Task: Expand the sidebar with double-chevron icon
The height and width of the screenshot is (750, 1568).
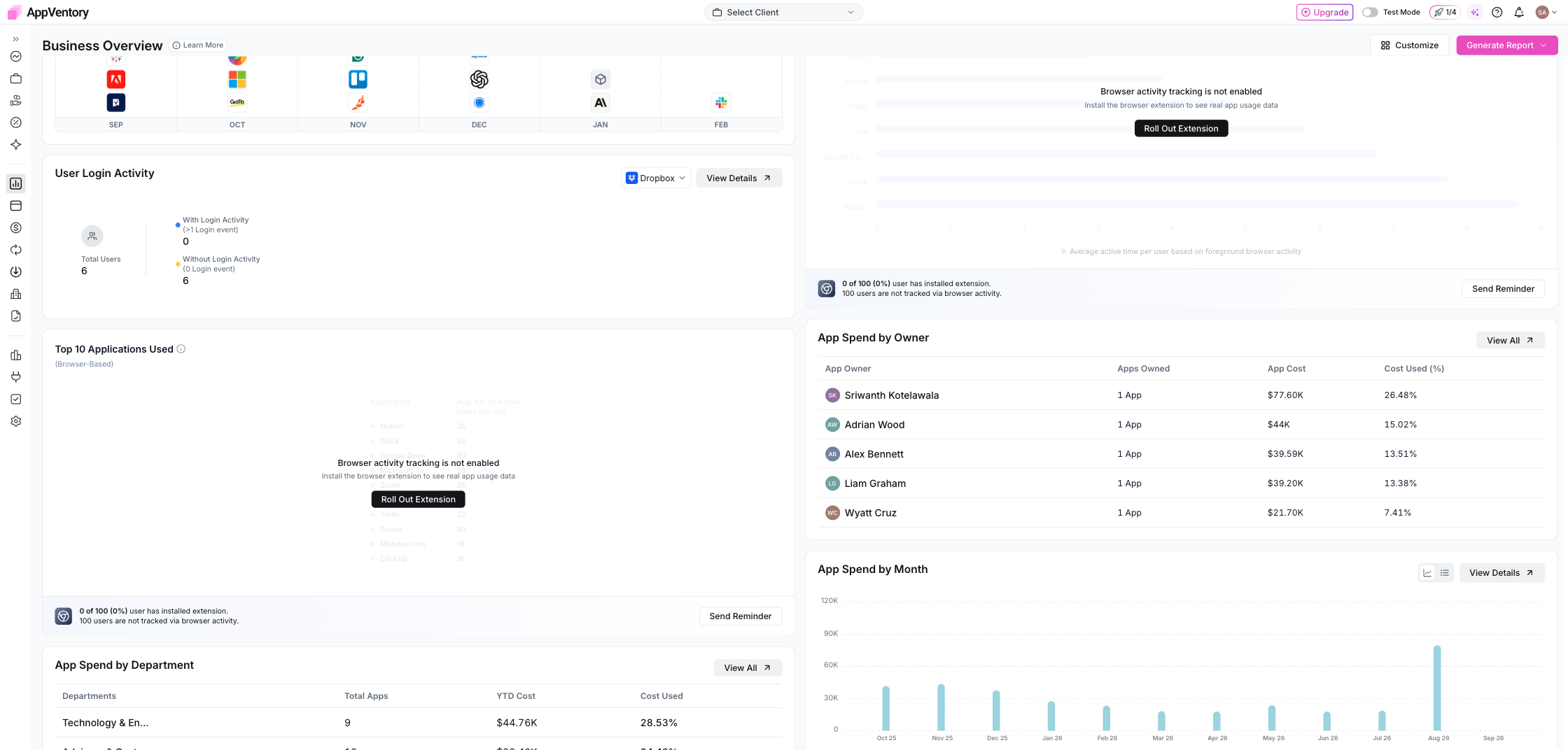Action: (x=15, y=39)
